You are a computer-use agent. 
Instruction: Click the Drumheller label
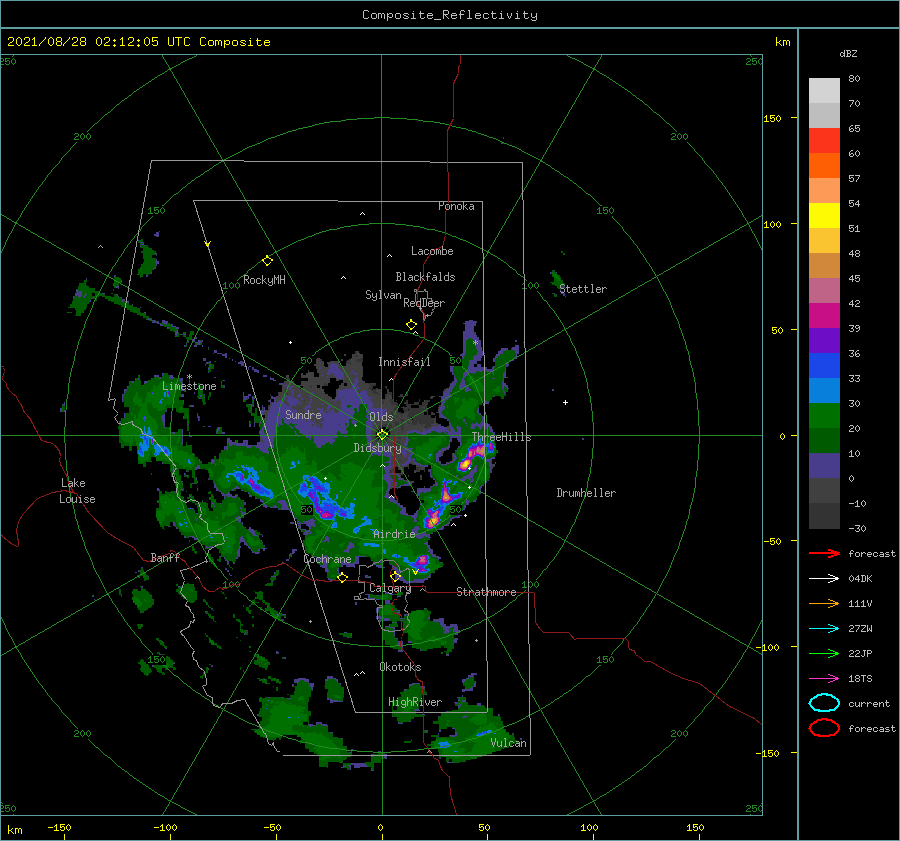coord(586,493)
